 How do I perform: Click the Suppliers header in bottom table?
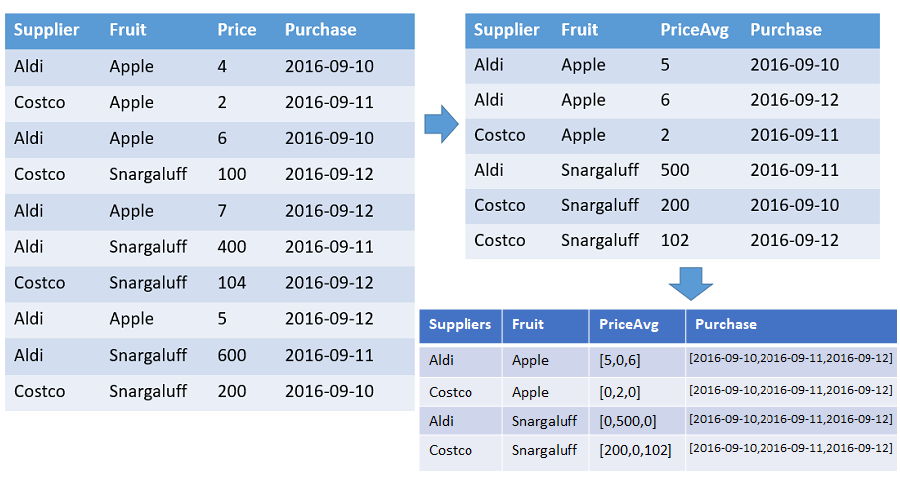(460, 324)
